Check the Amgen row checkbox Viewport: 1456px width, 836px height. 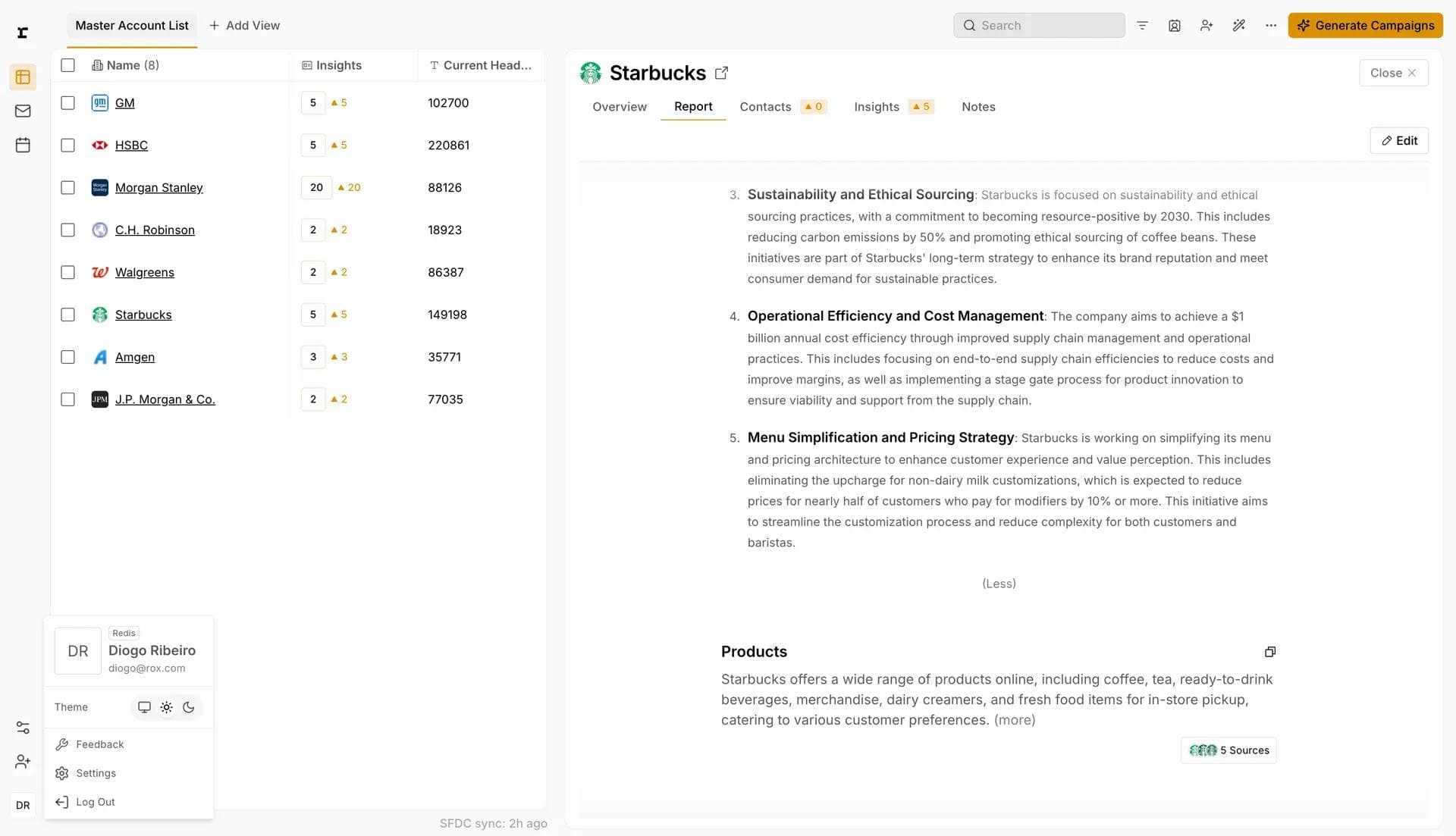pyautogui.click(x=67, y=357)
